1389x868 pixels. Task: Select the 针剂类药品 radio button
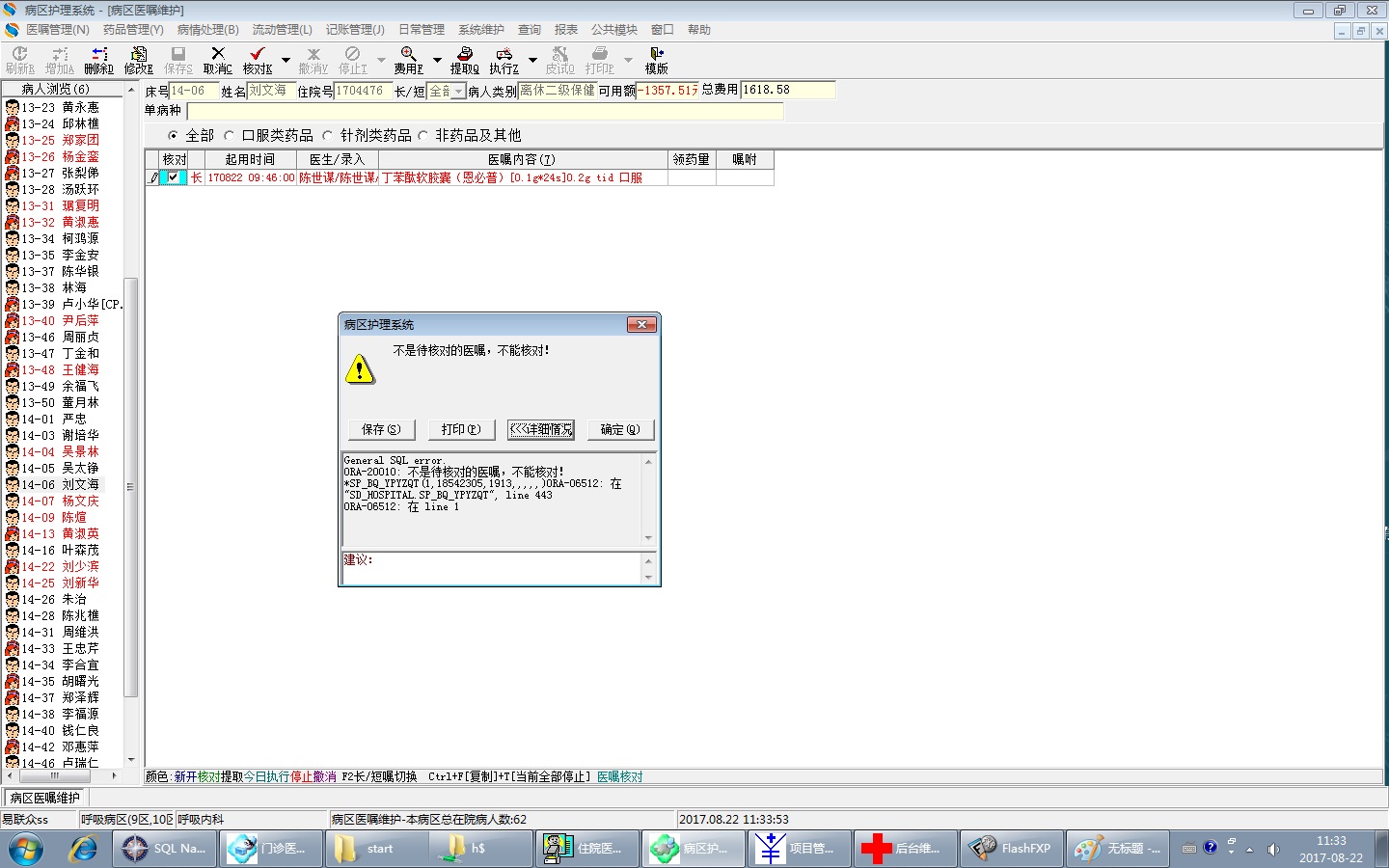point(327,136)
